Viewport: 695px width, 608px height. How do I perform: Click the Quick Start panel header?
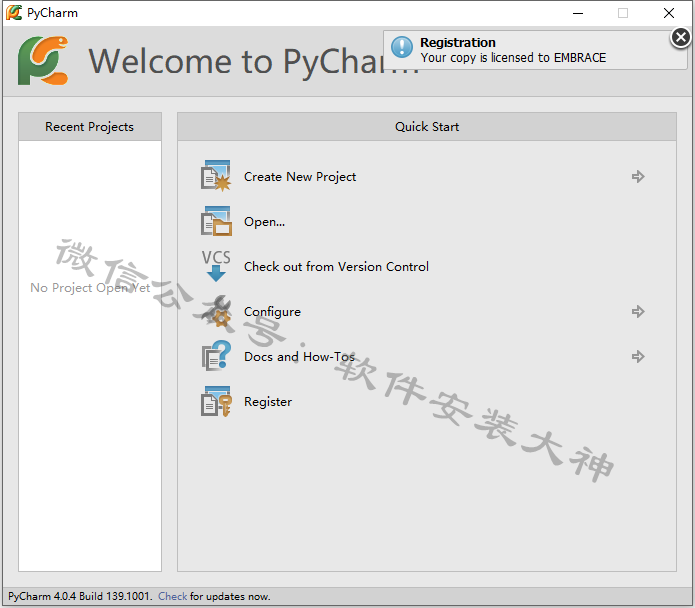(x=427, y=127)
